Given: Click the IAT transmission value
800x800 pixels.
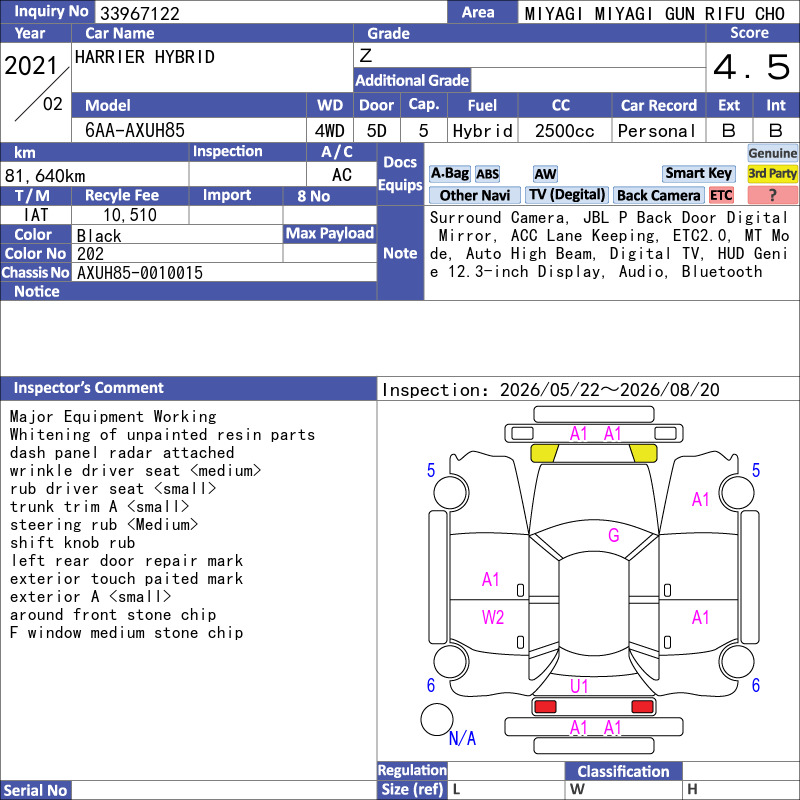Looking at the screenshot, I should pos(36,215).
